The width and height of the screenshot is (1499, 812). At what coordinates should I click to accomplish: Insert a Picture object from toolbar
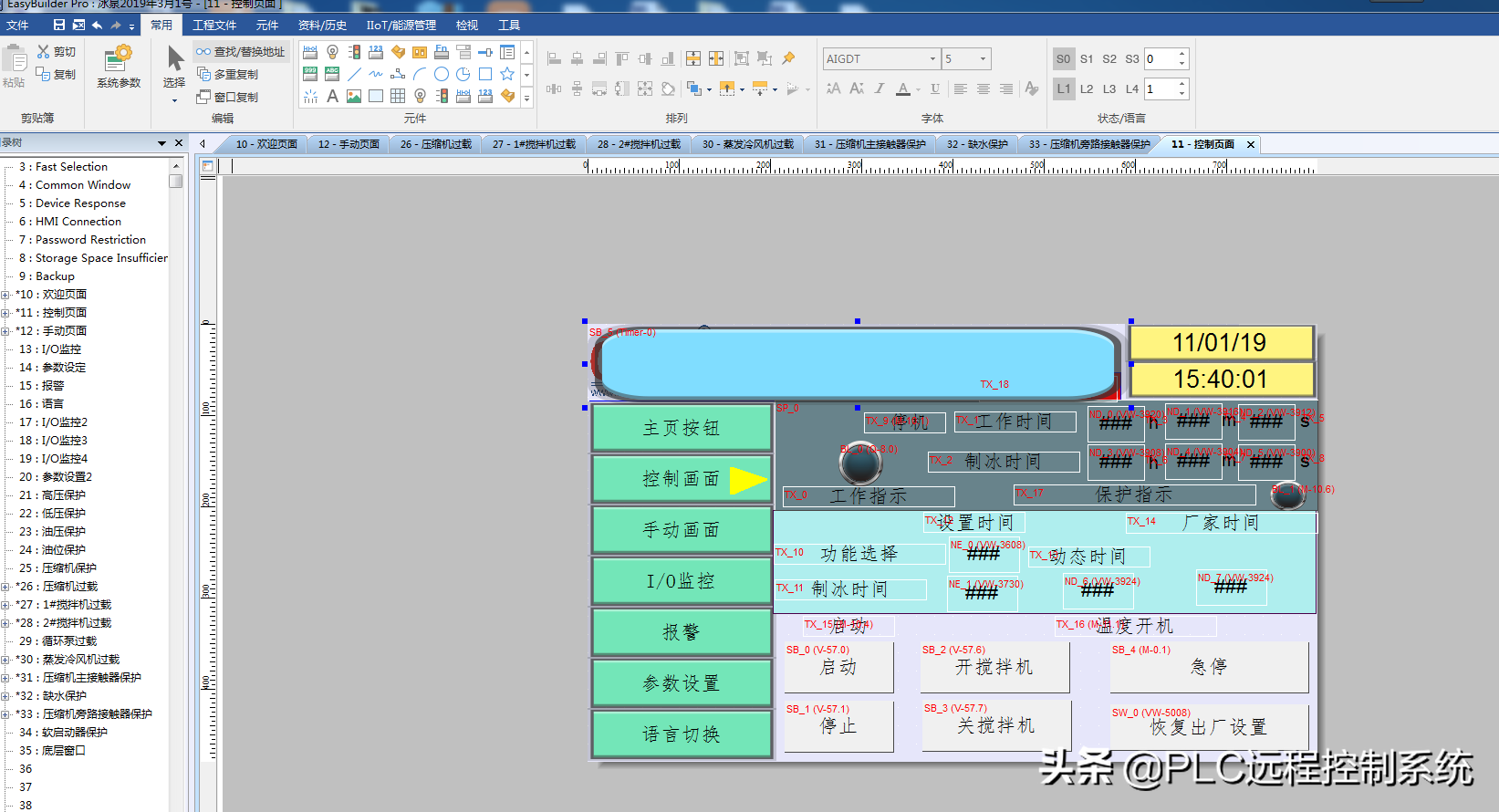(354, 96)
